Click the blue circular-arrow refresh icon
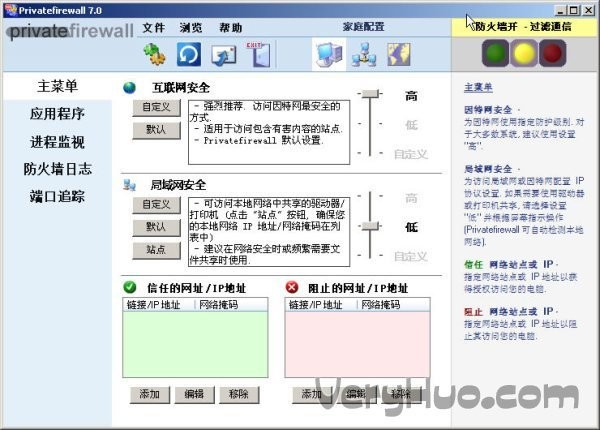The image size is (600, 430). point(189,54)
